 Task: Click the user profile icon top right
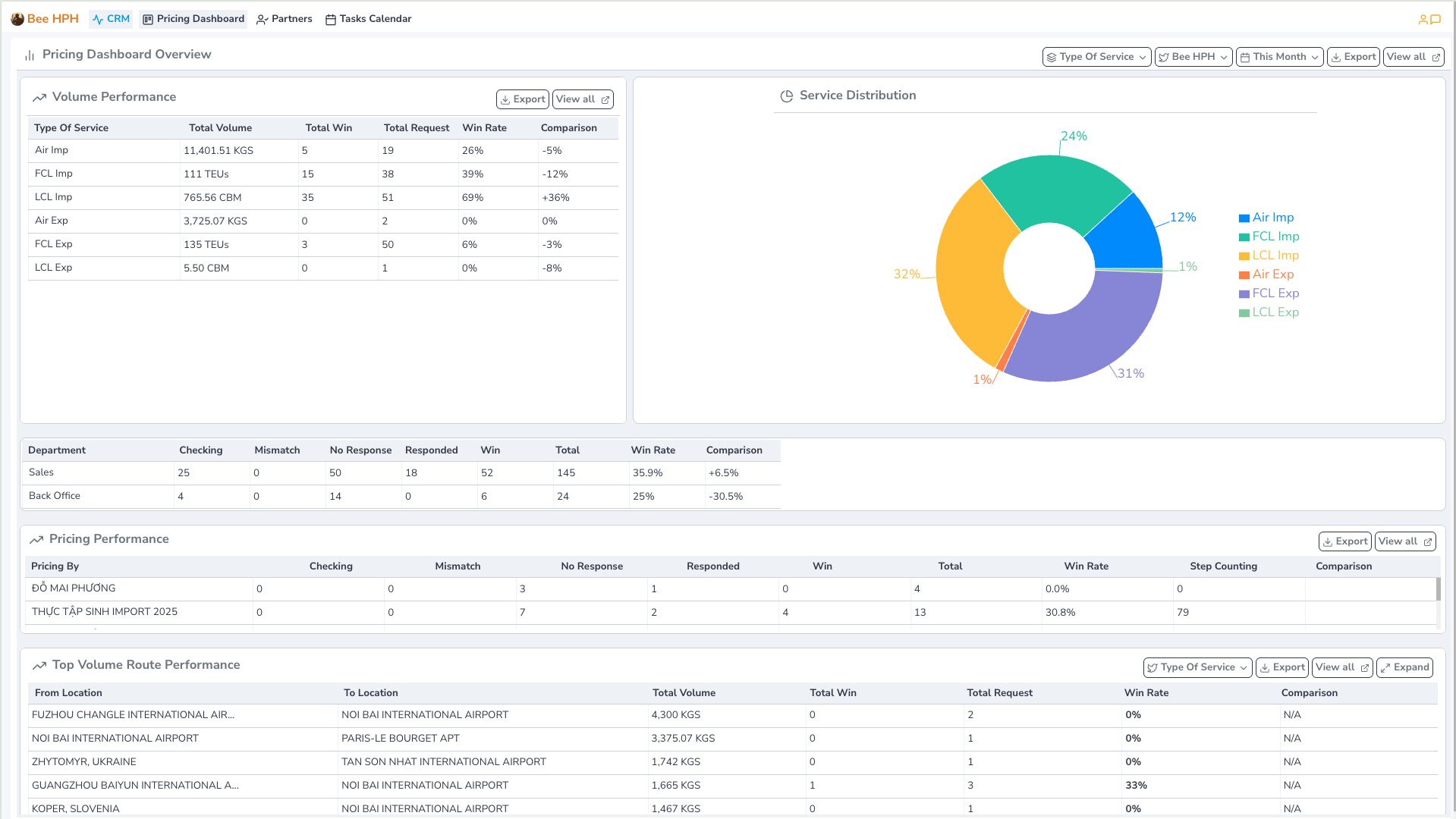[1422, 19]
